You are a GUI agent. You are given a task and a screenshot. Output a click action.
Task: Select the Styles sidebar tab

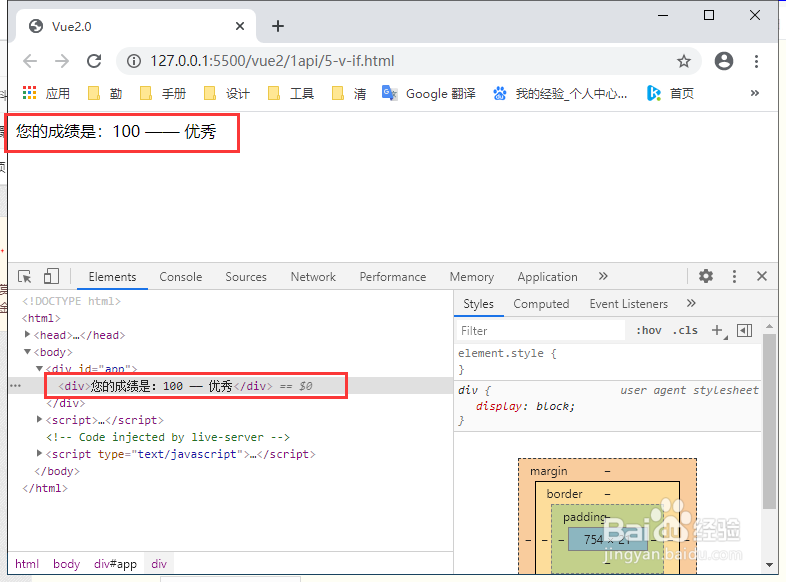pyautogui.click(x=478, y=304)
